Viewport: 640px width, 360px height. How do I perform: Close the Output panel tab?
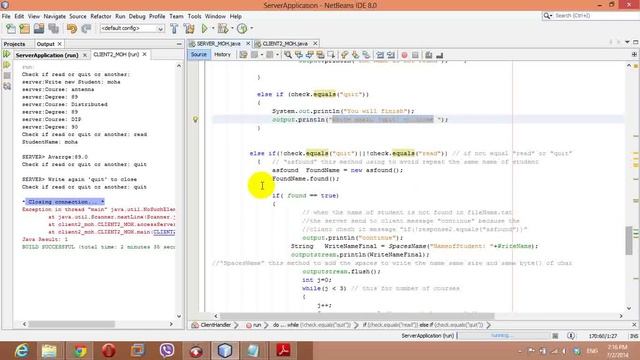pyautogui.click(x=60, y=44)
